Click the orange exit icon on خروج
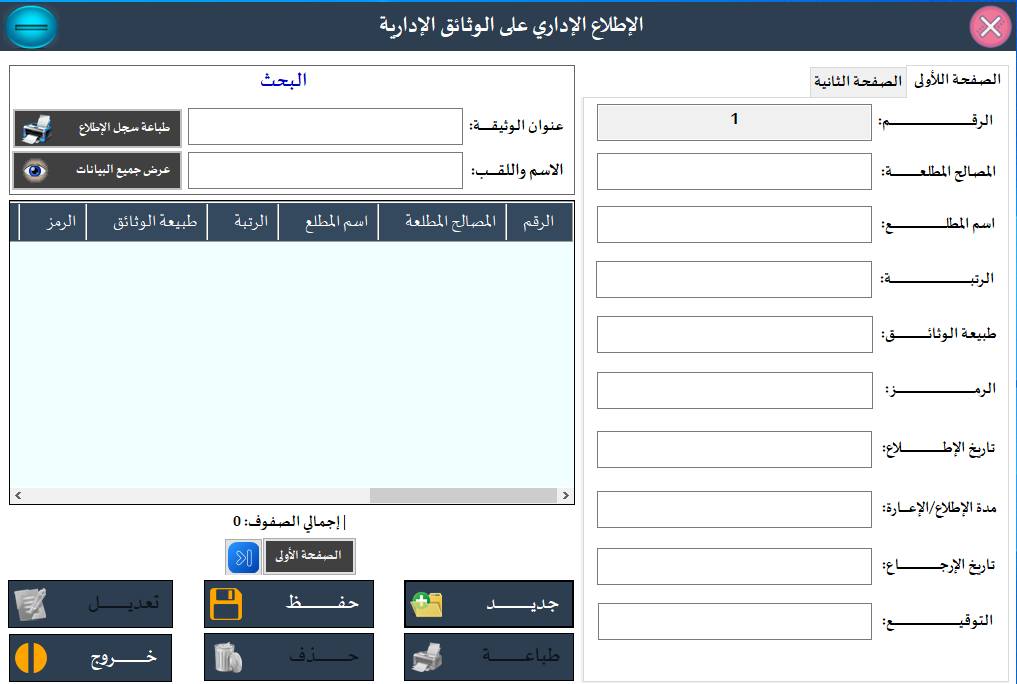 (x=31, y=657)
